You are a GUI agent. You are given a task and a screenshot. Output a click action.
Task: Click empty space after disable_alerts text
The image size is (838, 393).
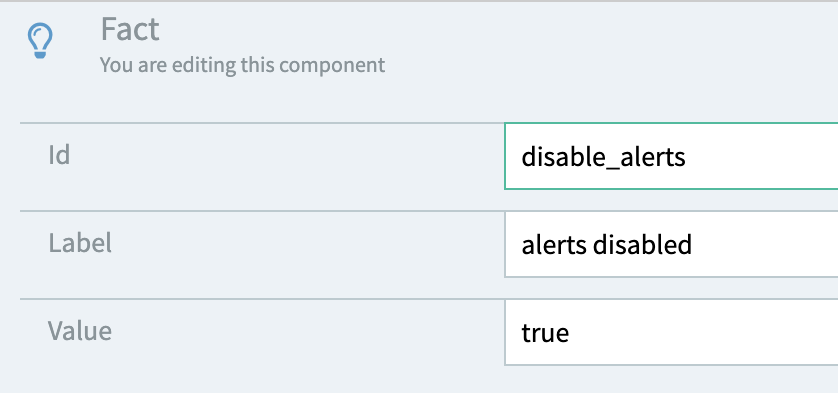pyautogui.click(x=762, y=156)
